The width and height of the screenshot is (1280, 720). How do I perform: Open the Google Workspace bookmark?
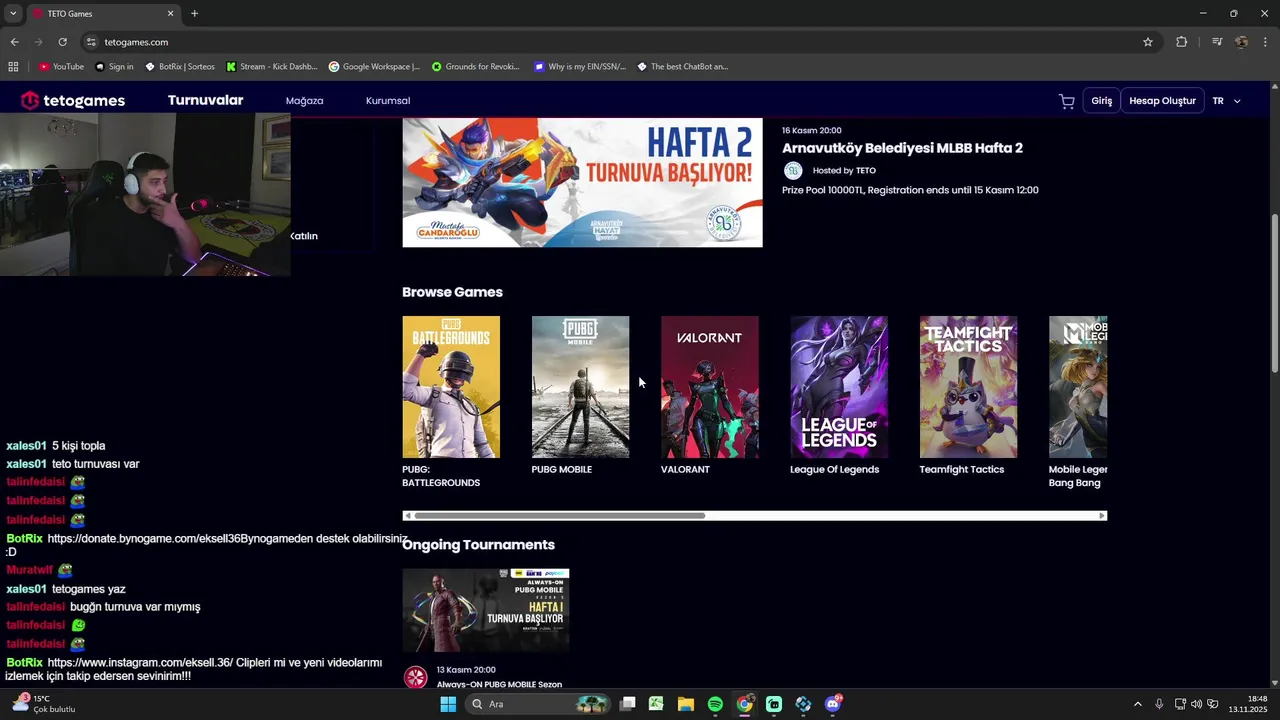[x=374, y=67]
